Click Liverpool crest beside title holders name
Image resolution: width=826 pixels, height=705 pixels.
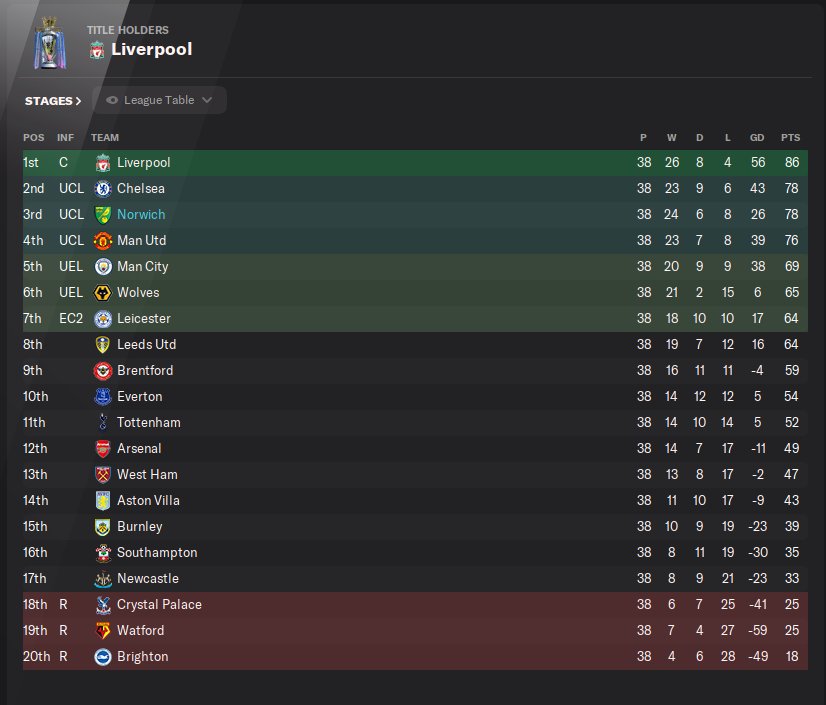(x=97, y=49)
